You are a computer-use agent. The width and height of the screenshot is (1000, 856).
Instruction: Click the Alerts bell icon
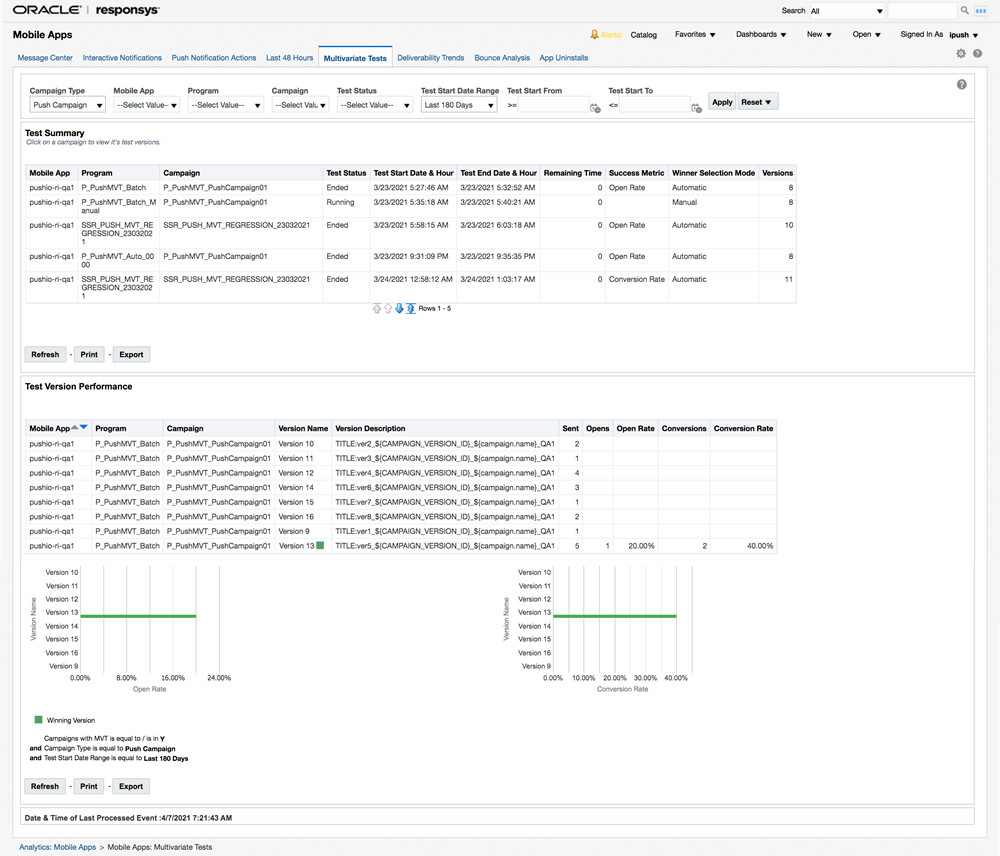click(x=595, y=34)
